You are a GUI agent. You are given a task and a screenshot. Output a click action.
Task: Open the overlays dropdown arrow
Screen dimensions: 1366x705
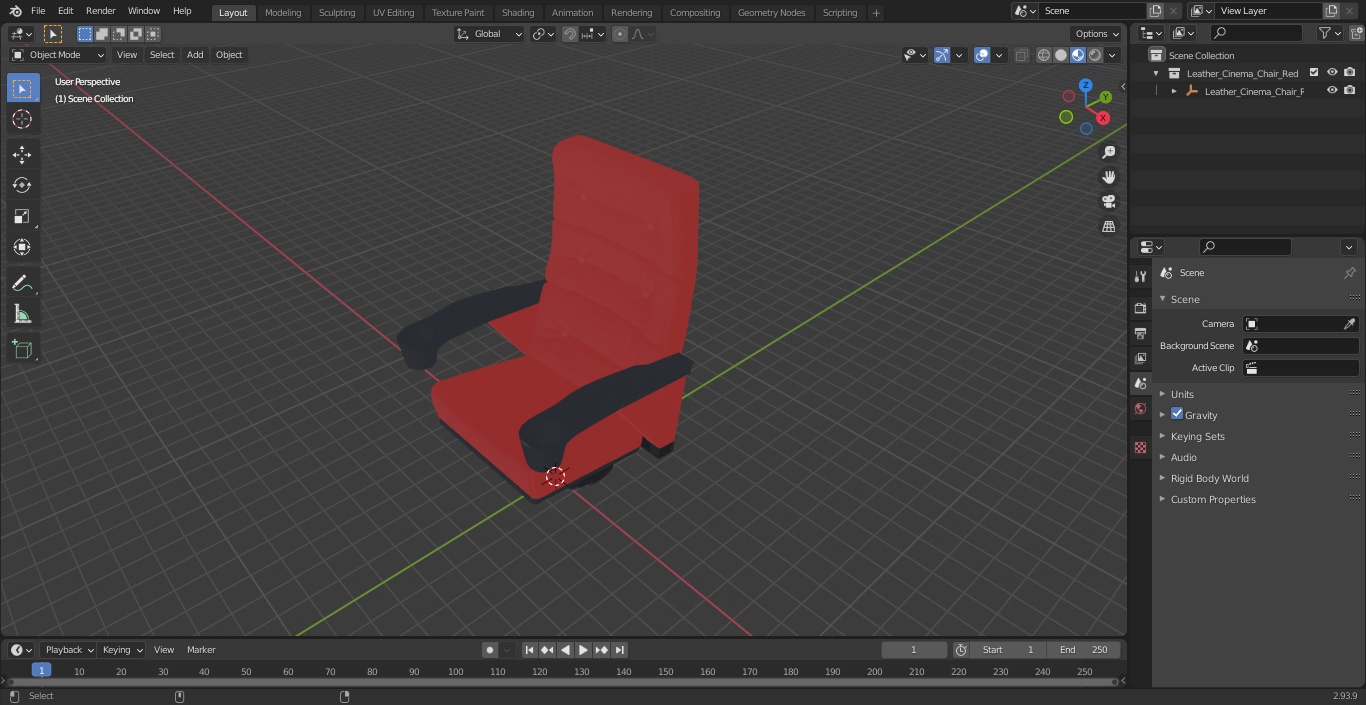(998, 55)
